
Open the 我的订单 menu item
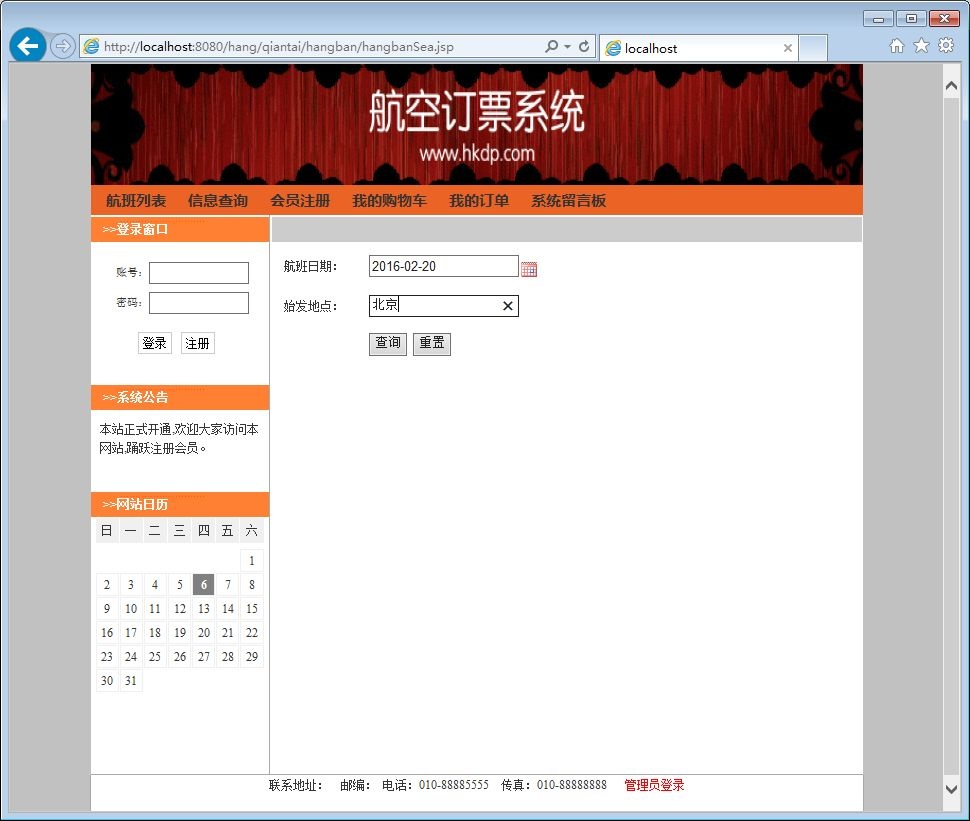479,200
